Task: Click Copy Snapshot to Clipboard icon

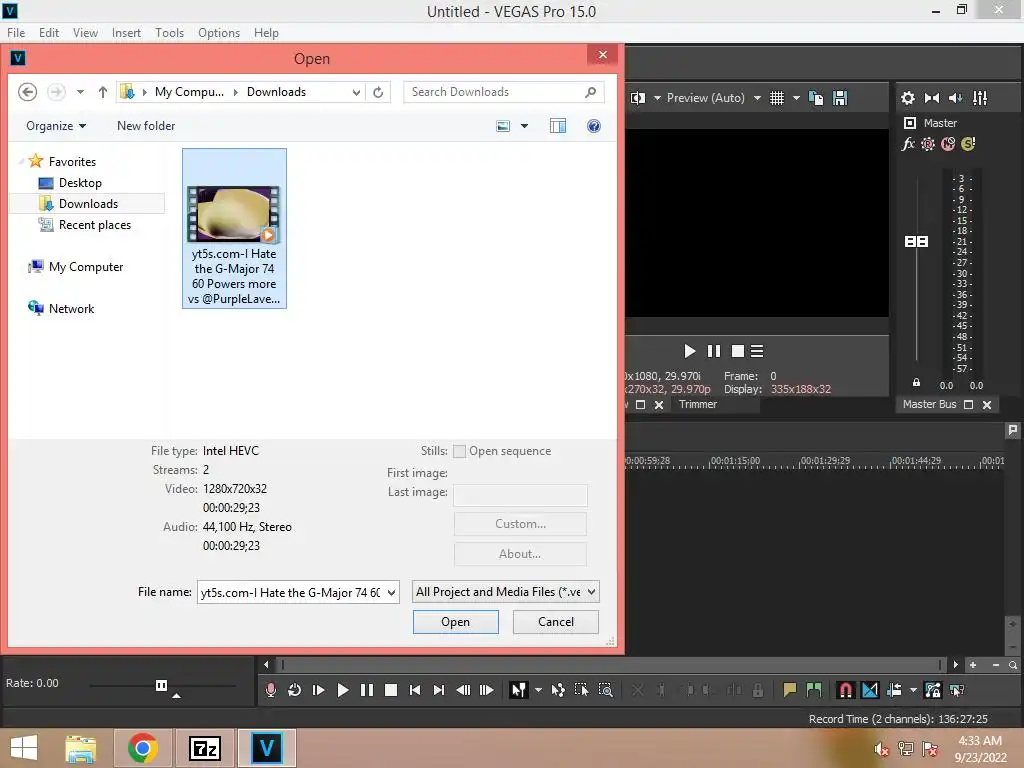Action: (x=816, y=98)
